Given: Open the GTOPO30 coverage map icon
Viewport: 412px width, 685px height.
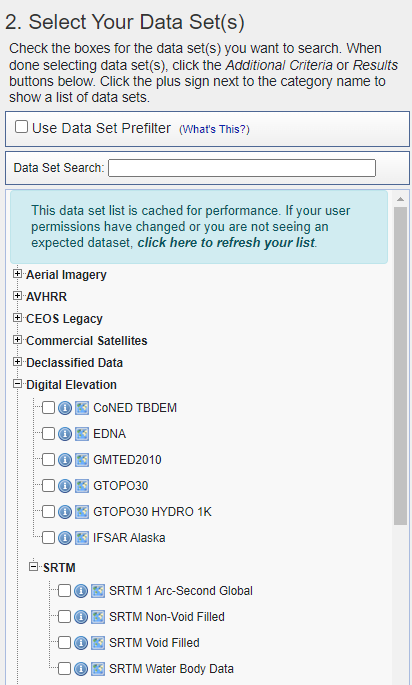Looking at the screenshot, I should point(82,486).
